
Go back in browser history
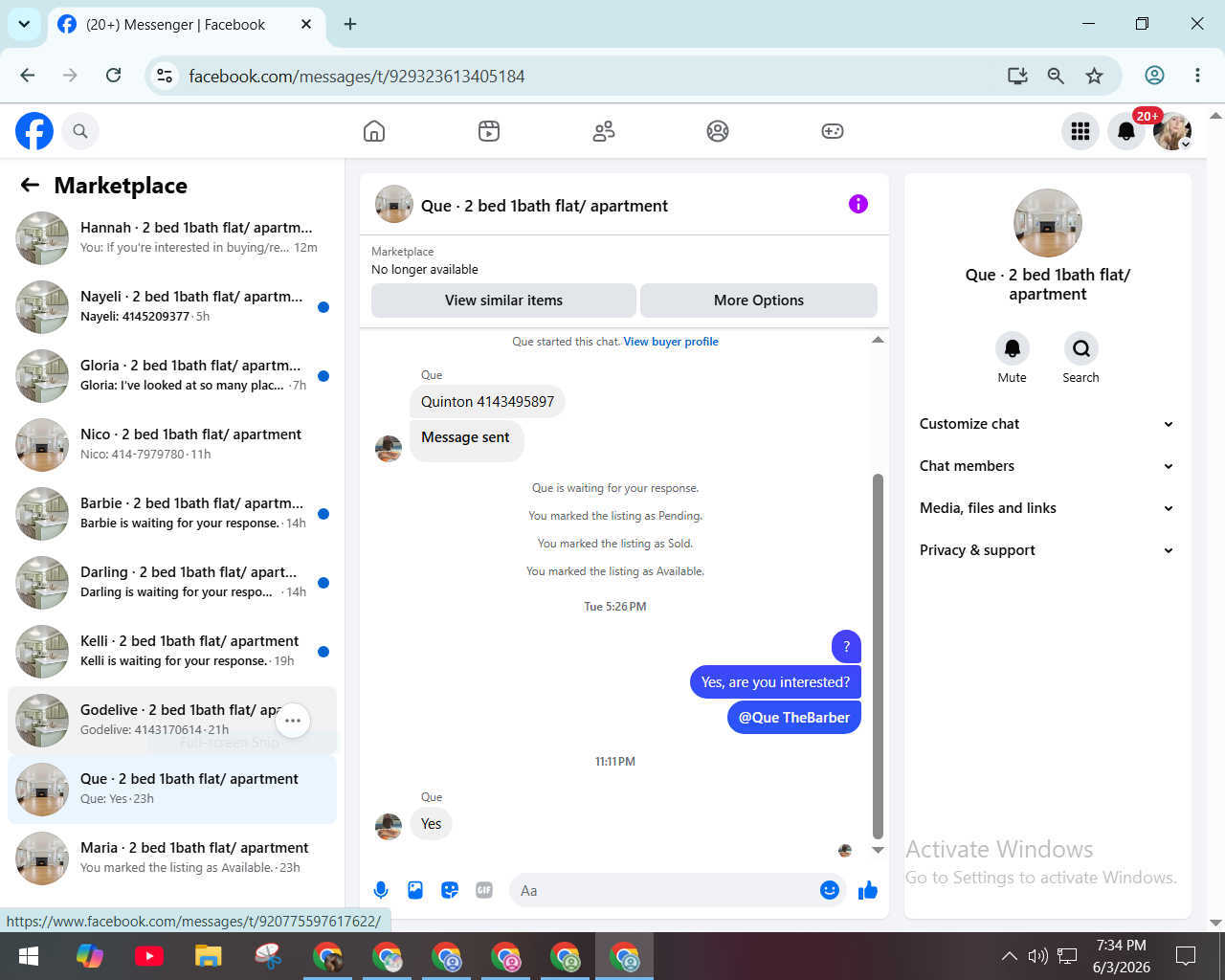coord(28,76)
